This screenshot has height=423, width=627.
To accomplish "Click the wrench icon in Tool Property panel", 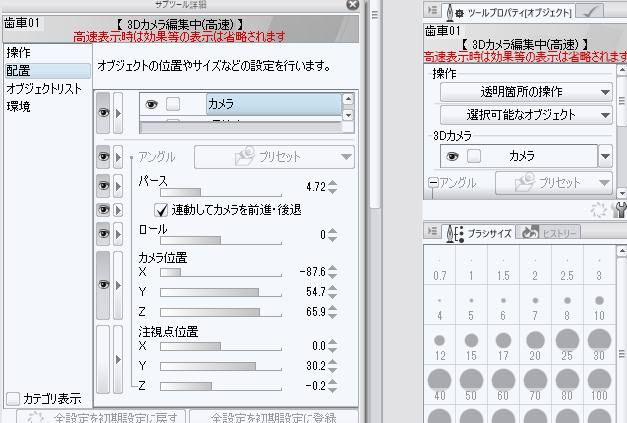I will click(x=618, y=208).
